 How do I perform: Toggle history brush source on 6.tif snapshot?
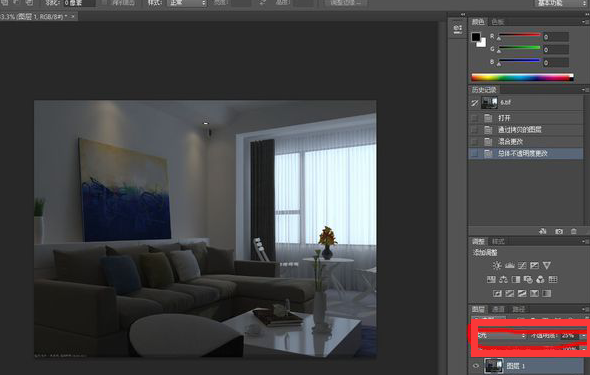[474, 102]
